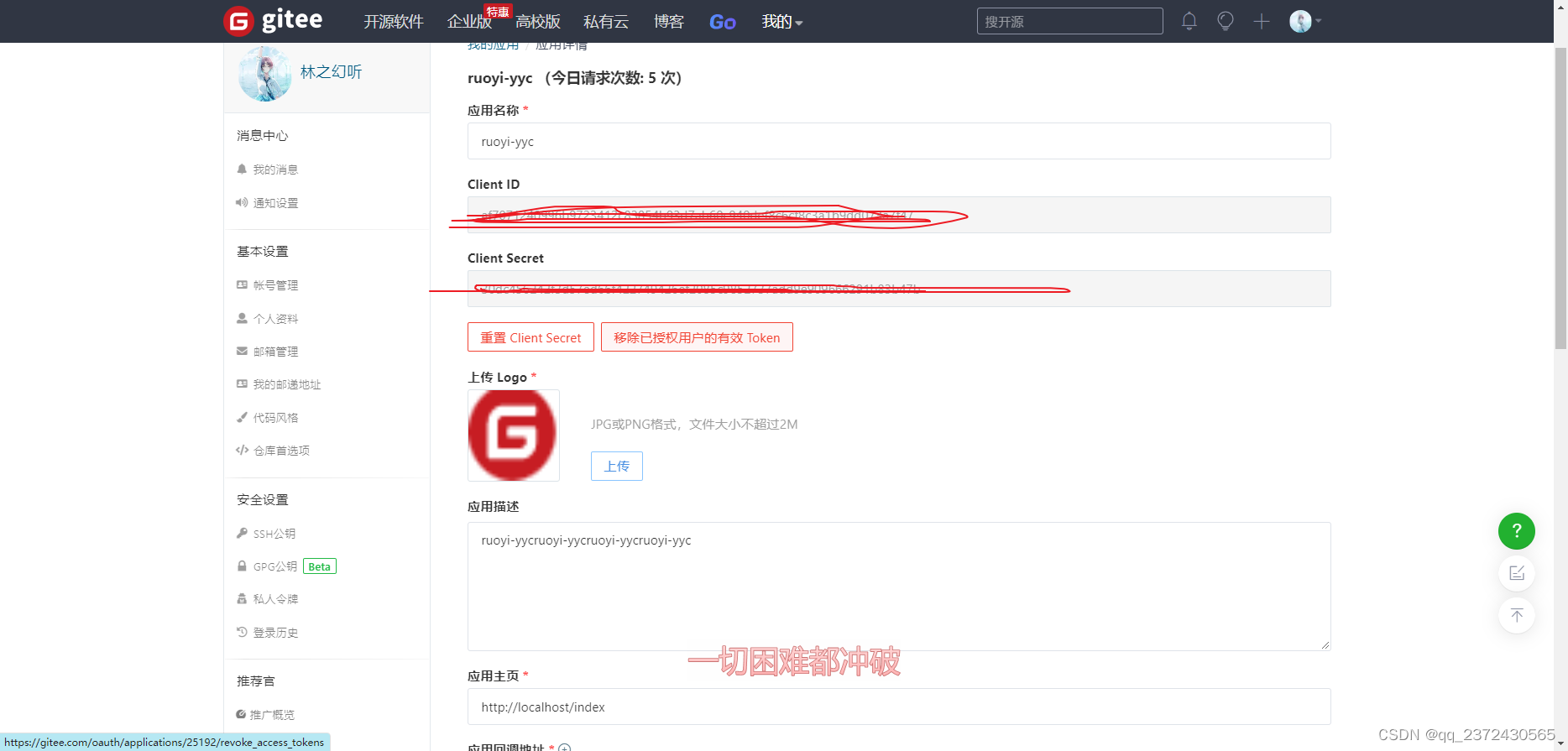Click the 上传 logo button
The height and width of the screenshot is (751, 1568).
(x=617, y=467)
